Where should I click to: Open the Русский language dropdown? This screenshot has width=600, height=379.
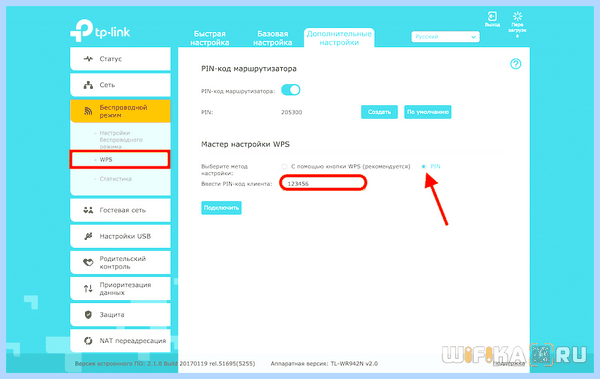pos(445,37)
